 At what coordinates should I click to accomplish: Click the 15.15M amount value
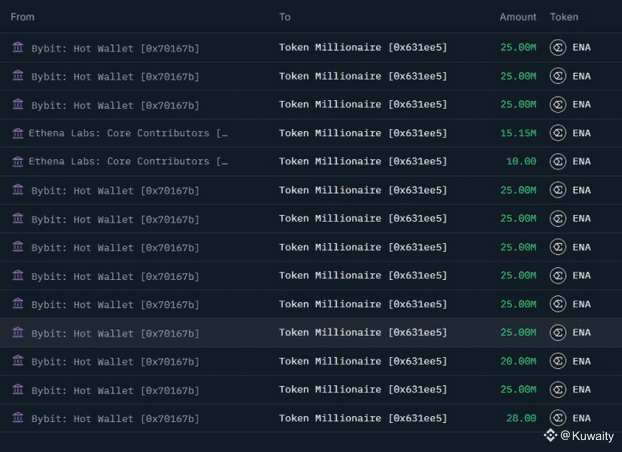(x=518, y=133)
